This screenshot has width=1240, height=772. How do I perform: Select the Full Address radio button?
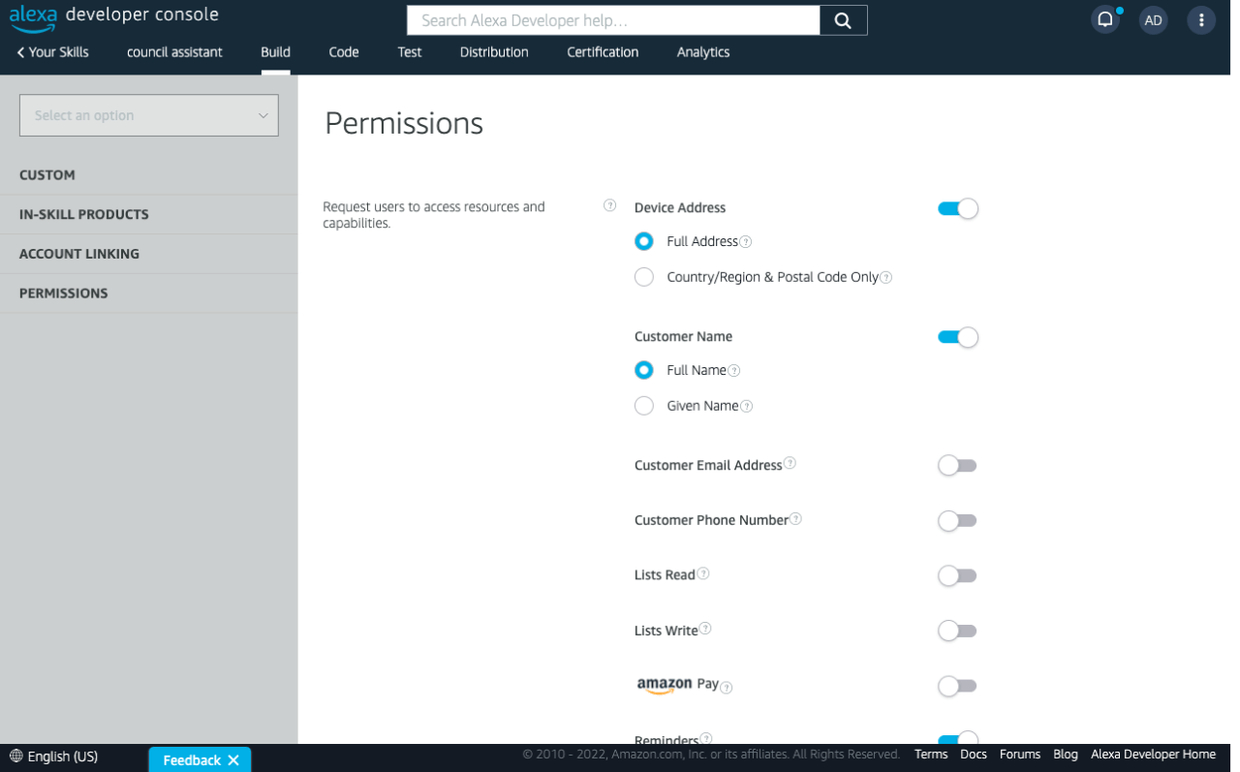coord(644,241)
